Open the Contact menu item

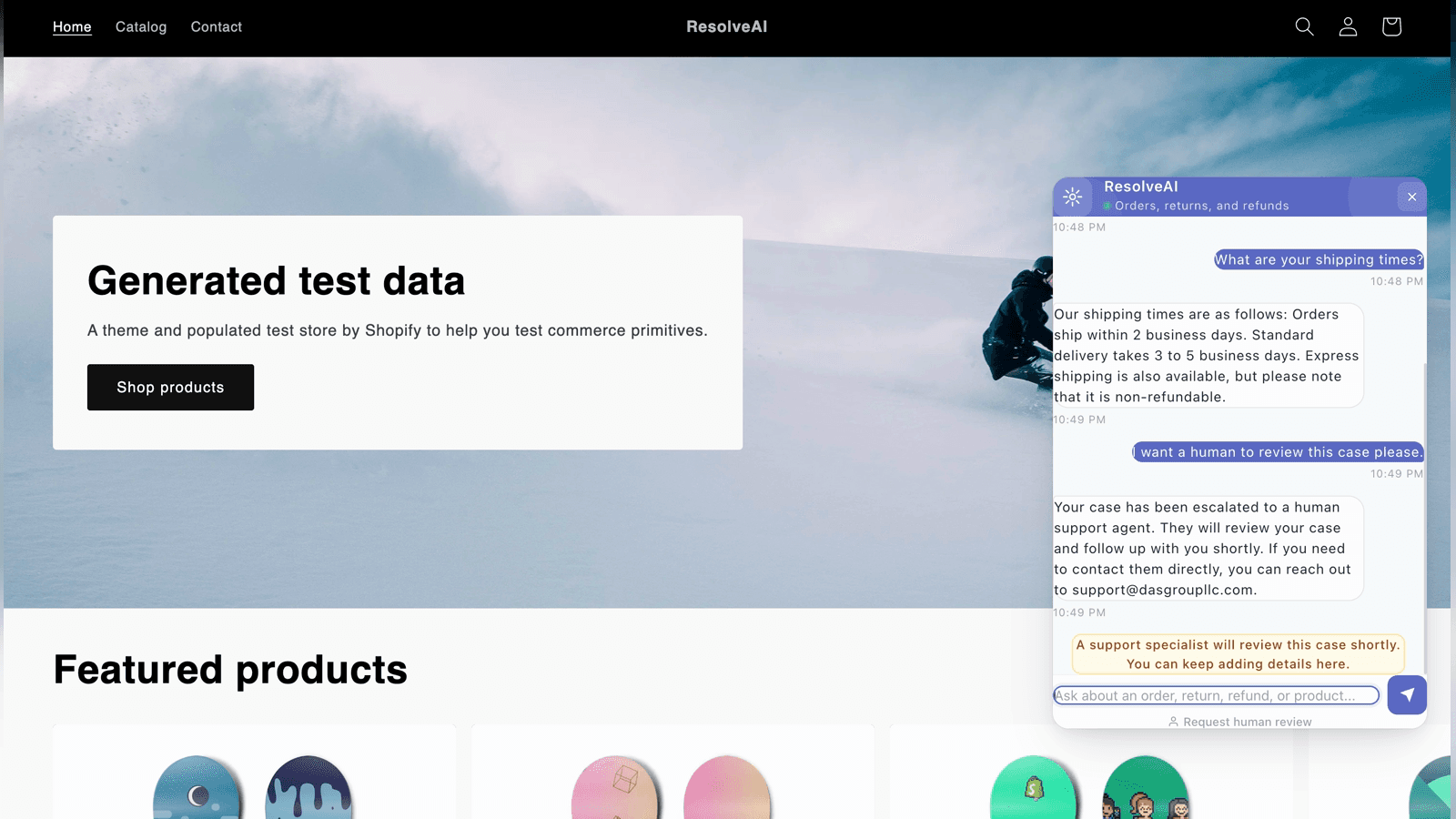(217, 26)
